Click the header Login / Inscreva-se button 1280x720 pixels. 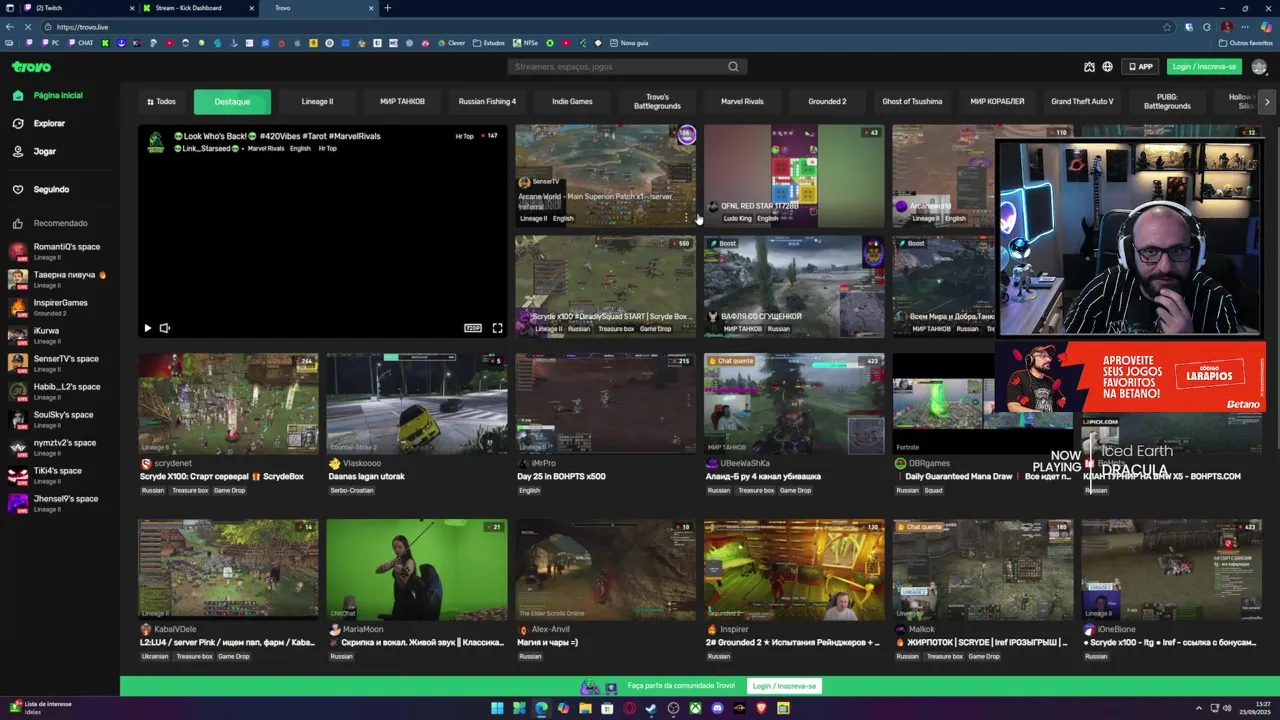coord(1204,67)
